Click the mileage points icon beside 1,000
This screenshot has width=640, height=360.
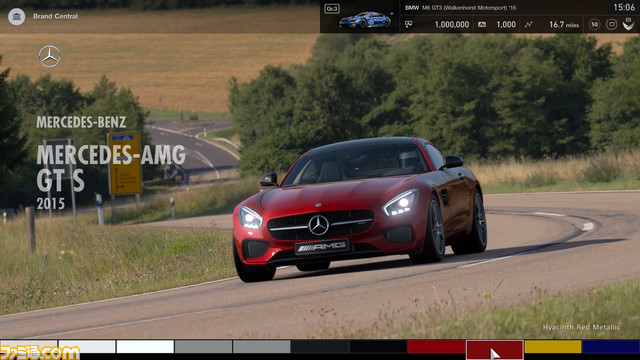tap(482, 24)
